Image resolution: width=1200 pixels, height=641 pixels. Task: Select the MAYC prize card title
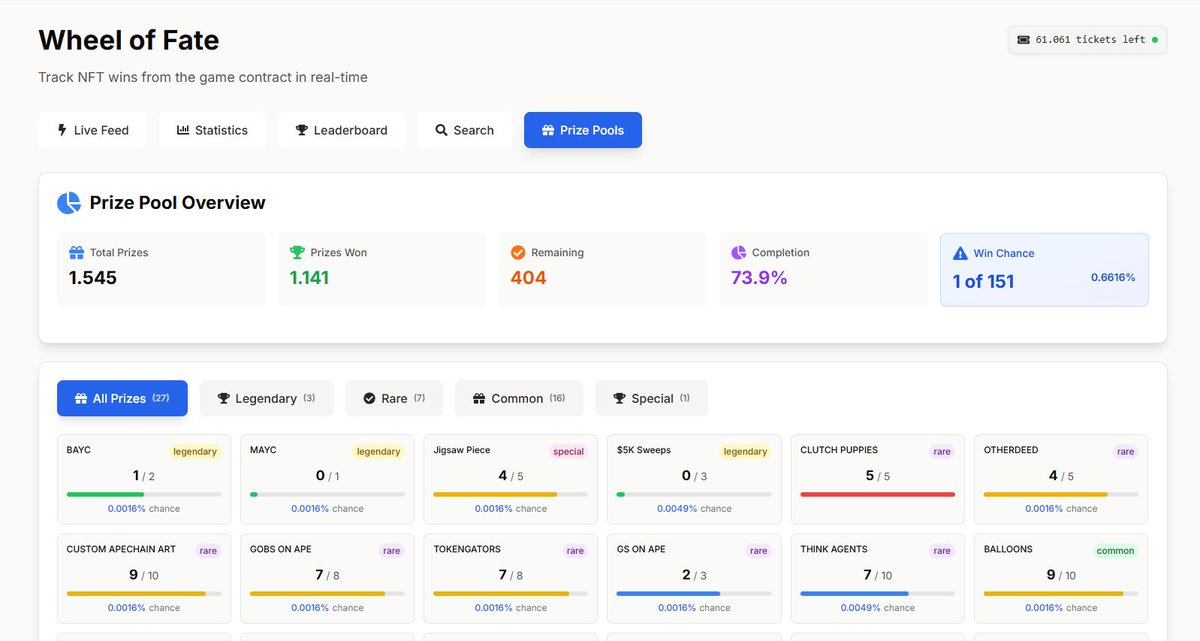click(263, 450)
